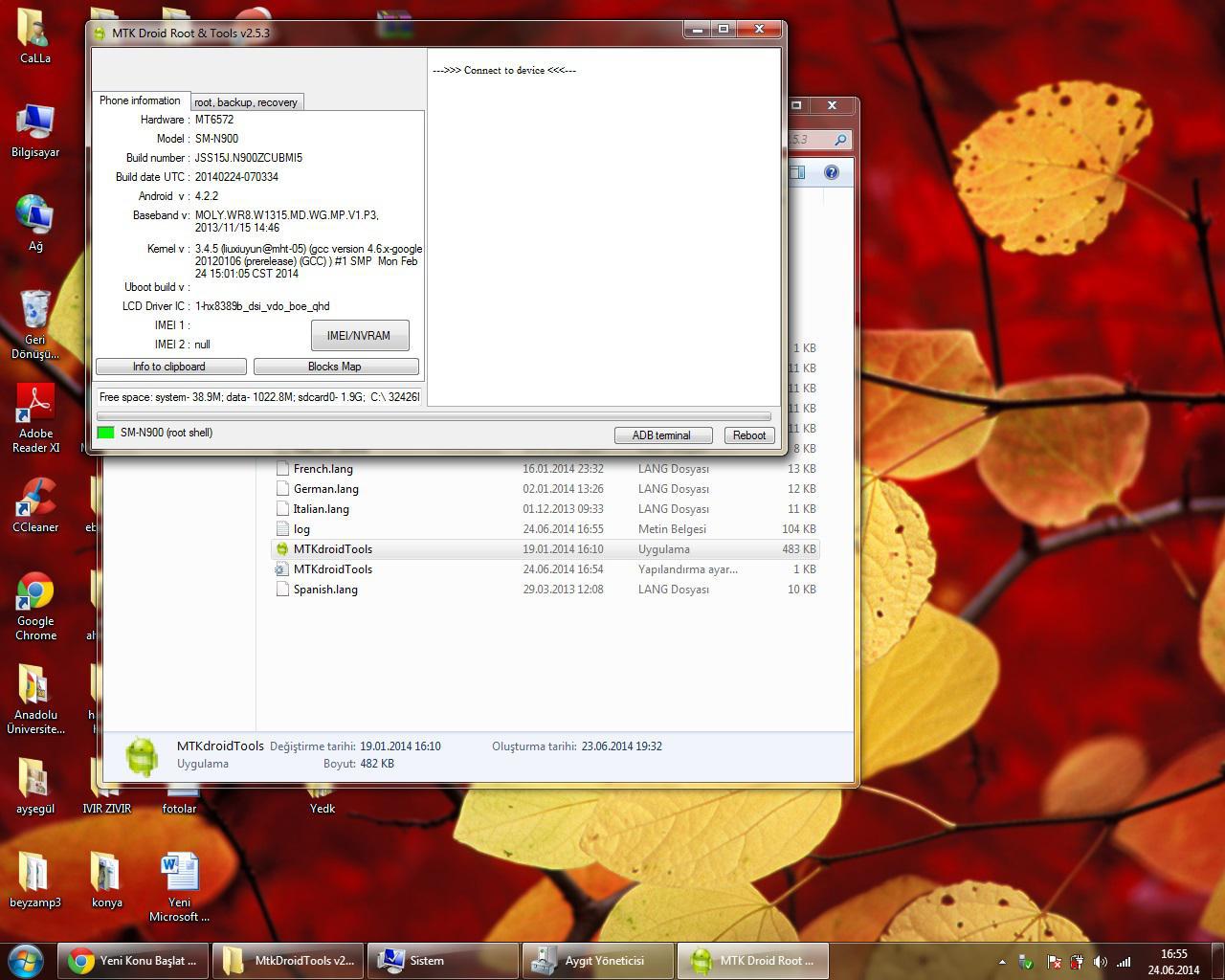
Task: Switch to the root, backup, recovery tab
Action: coord(246,102)
